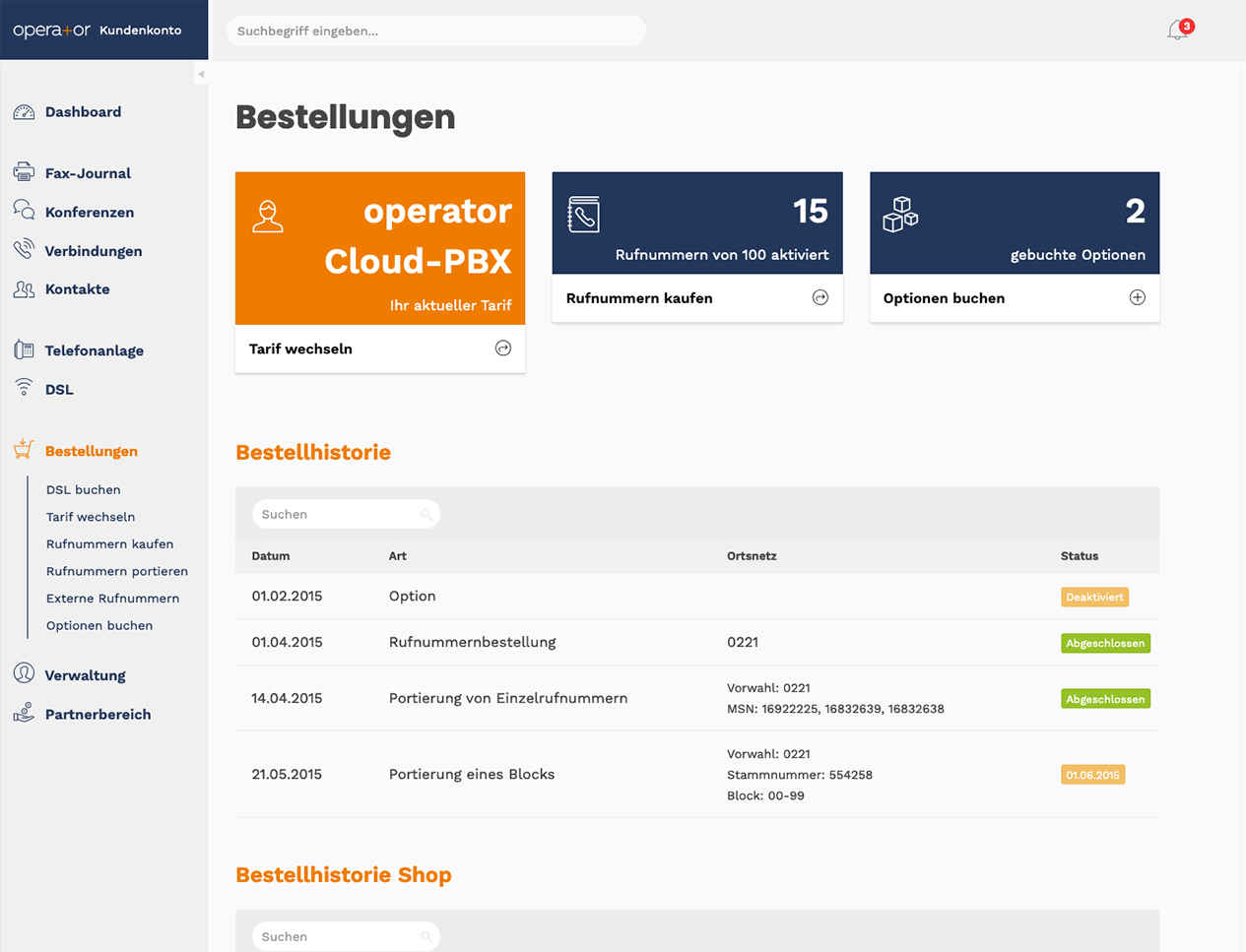Open Verwaltung menu entry
Image resolution: width=1246 pixels, height=952 pixels.
pos(85,675)
